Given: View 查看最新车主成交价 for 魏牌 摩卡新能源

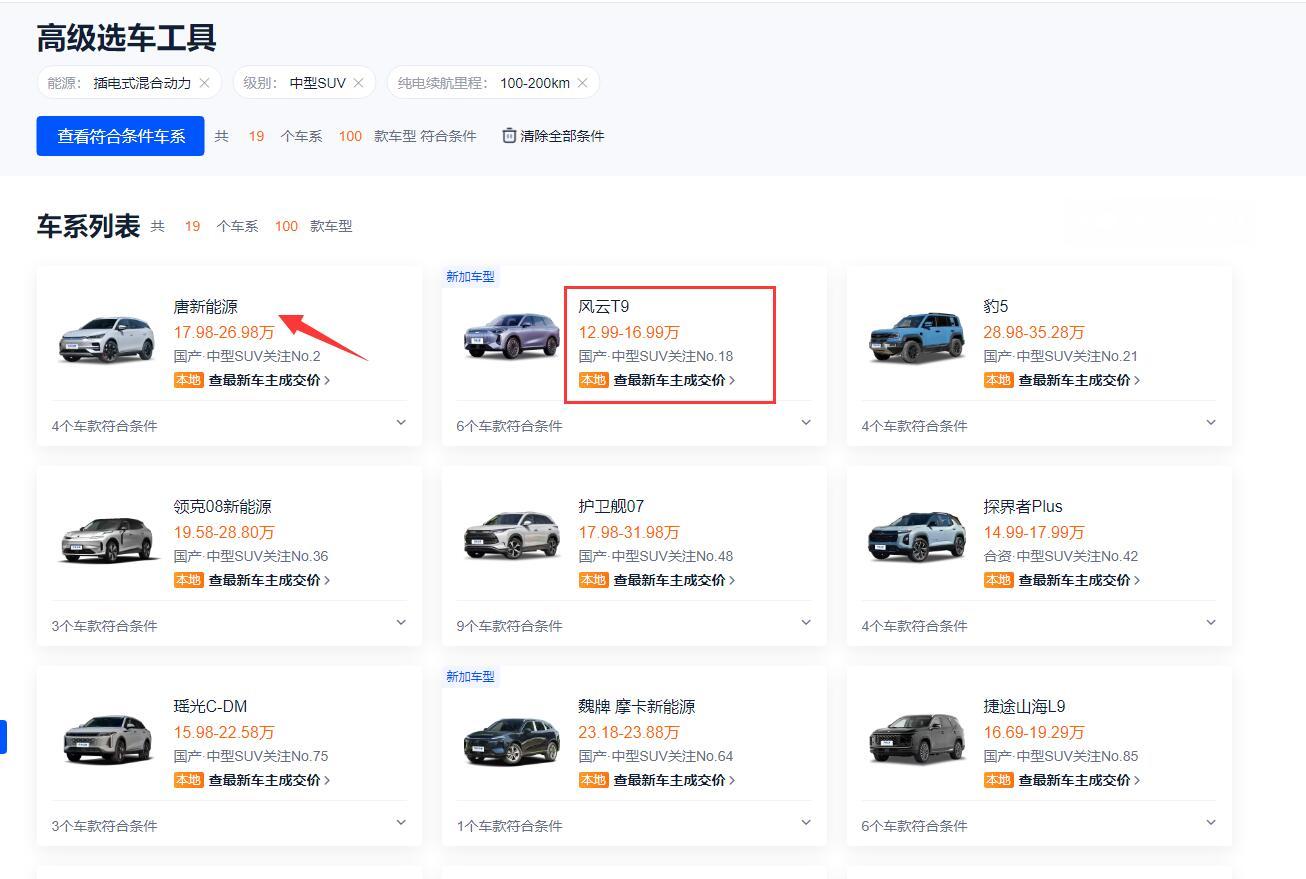Looking at the screenshot, I should [674, 780].
